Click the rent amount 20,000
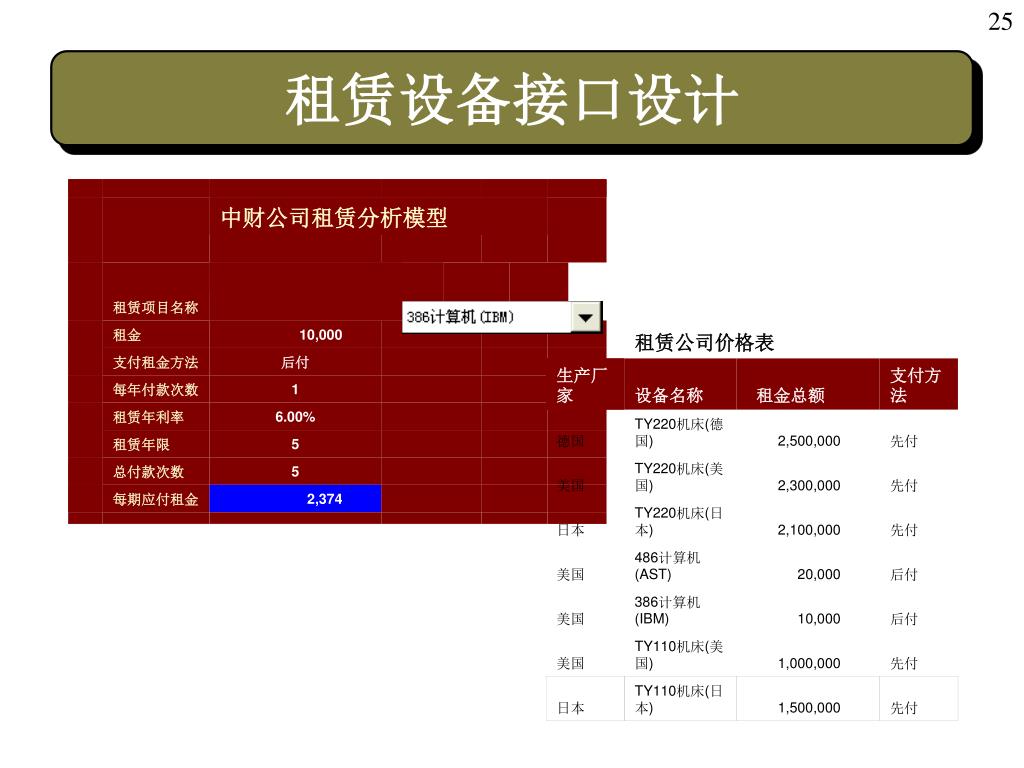Viewport: 1024px width, 768px height. pos(818,575)
